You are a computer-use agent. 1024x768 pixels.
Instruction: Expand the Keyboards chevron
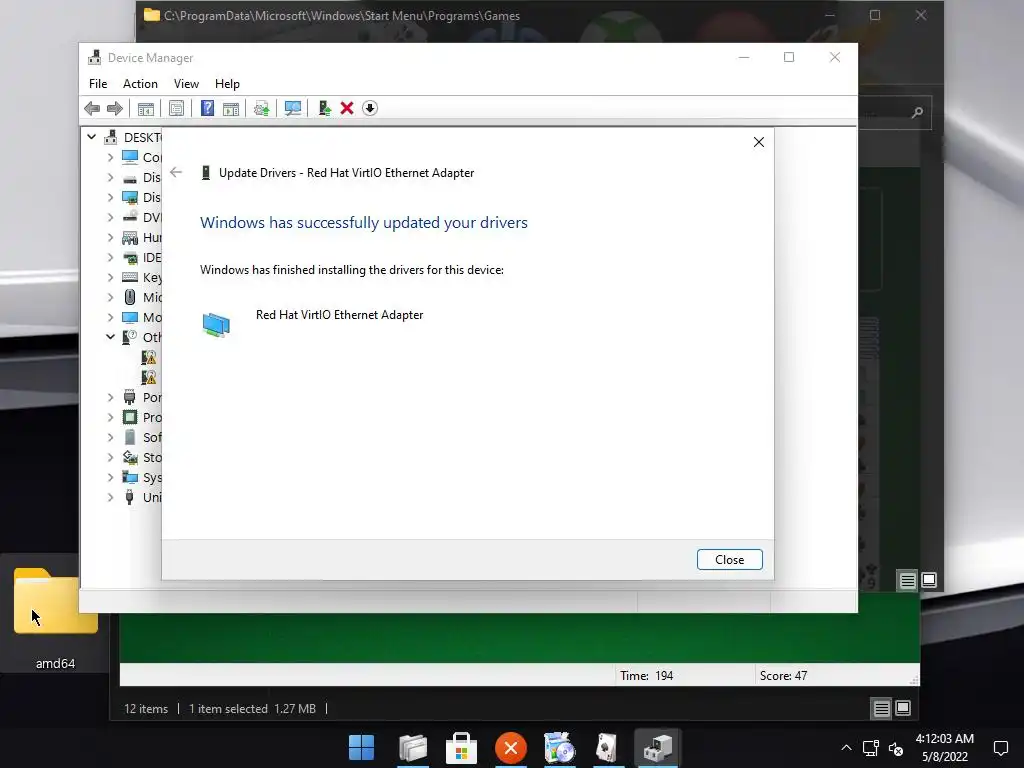(x=110, y=278)
